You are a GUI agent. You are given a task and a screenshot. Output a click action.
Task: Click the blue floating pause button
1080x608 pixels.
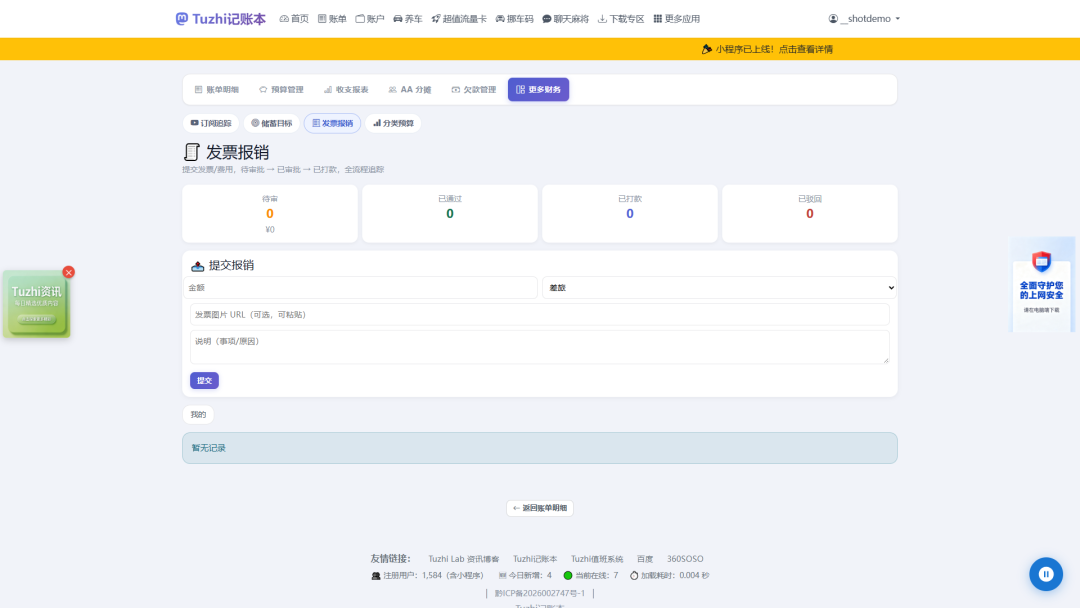(x=1046, y=574)
